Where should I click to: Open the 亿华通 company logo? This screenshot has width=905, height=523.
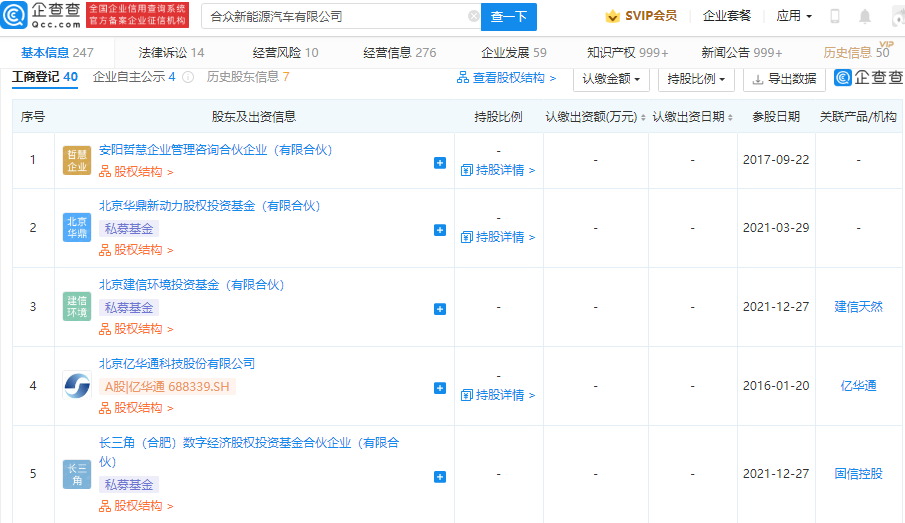click(77, 385)
